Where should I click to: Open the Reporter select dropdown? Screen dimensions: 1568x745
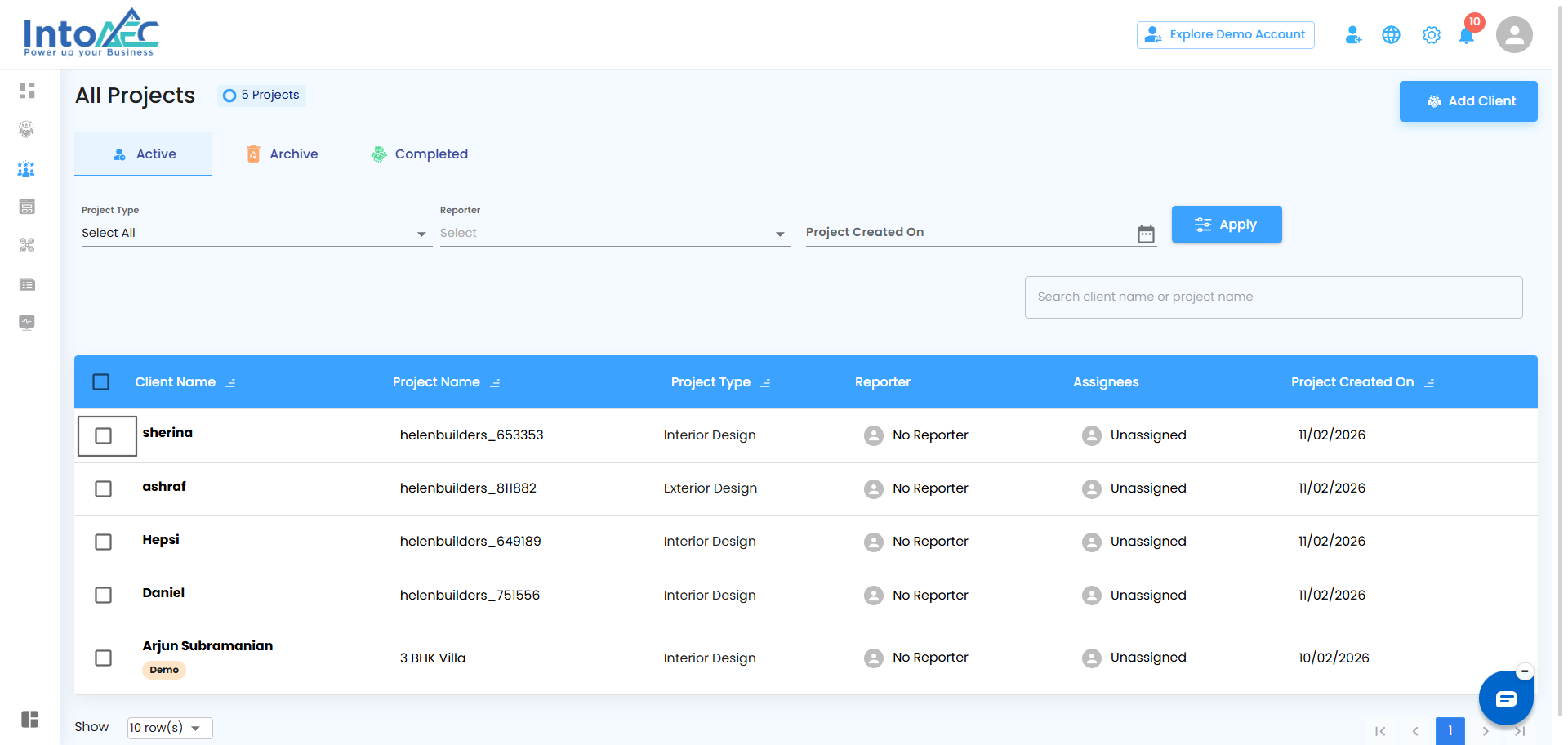coord(614,234)
